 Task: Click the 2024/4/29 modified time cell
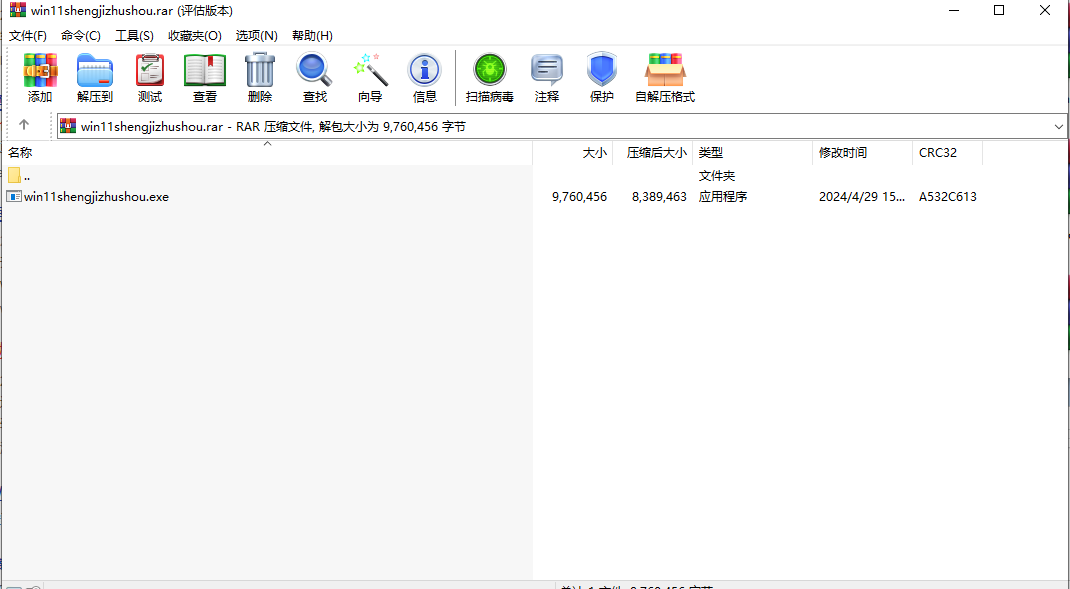click(x=863, y=197)
